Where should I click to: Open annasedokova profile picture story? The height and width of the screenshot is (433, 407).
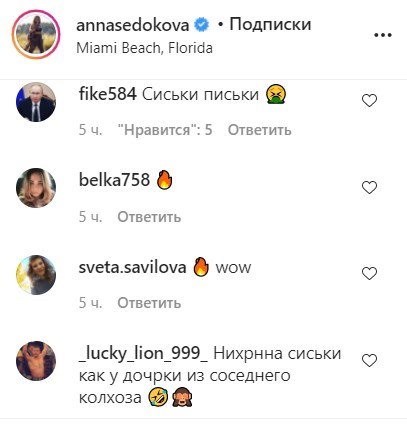(x=36, y=35)
